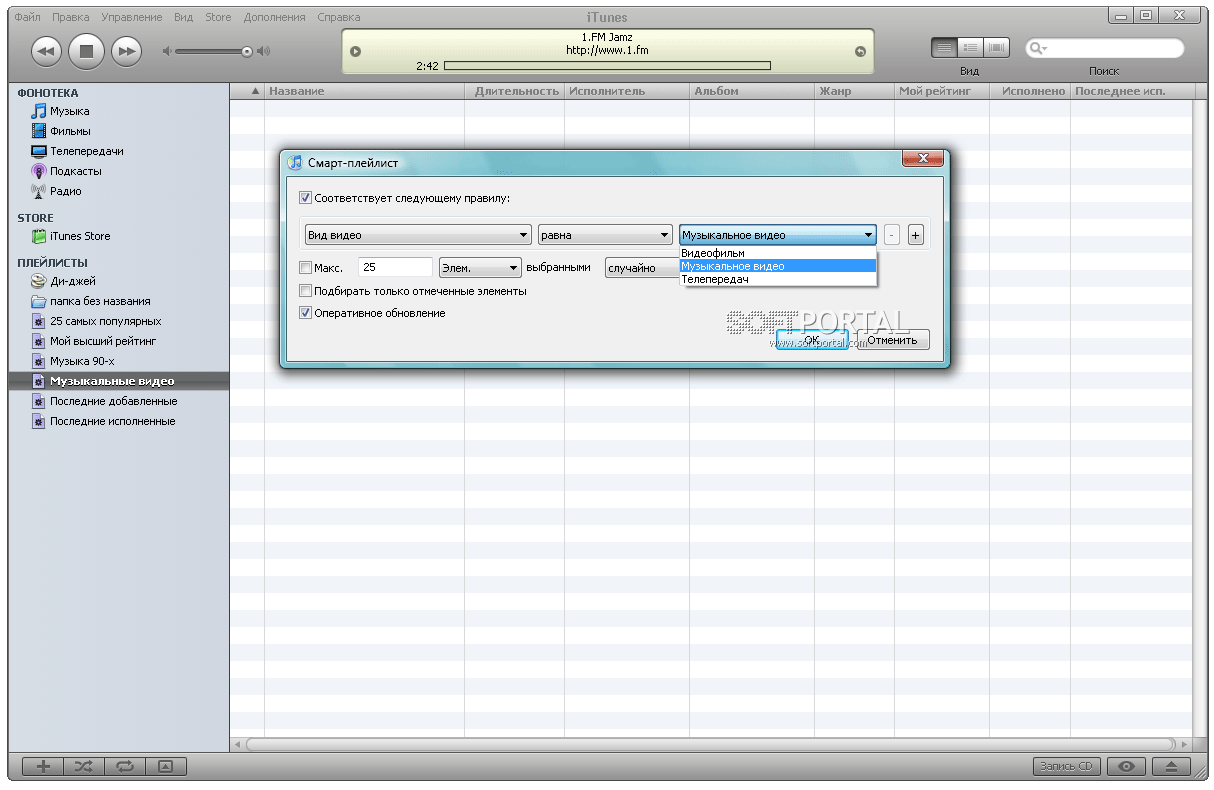The image size is (1214, 790).
Task: Click the eject disc button
Action: [x=1171, y=766]
